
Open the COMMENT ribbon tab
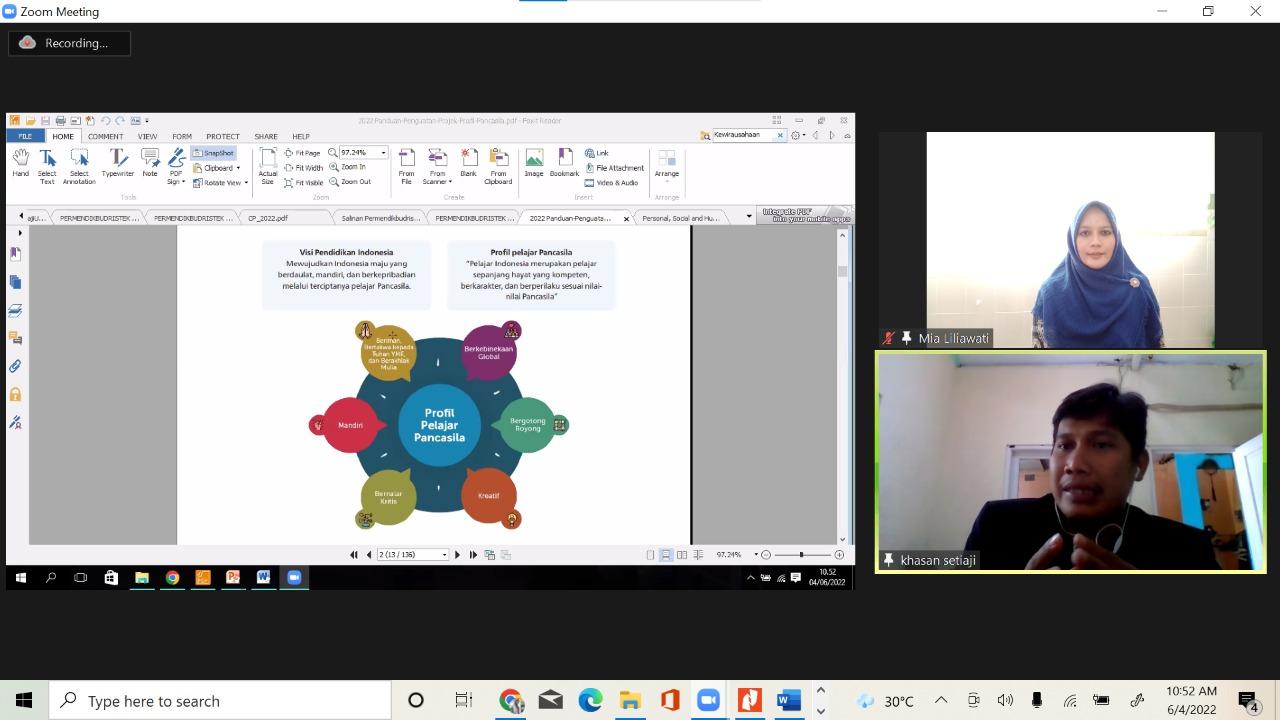pyautogui.click(x=105, y=136)
